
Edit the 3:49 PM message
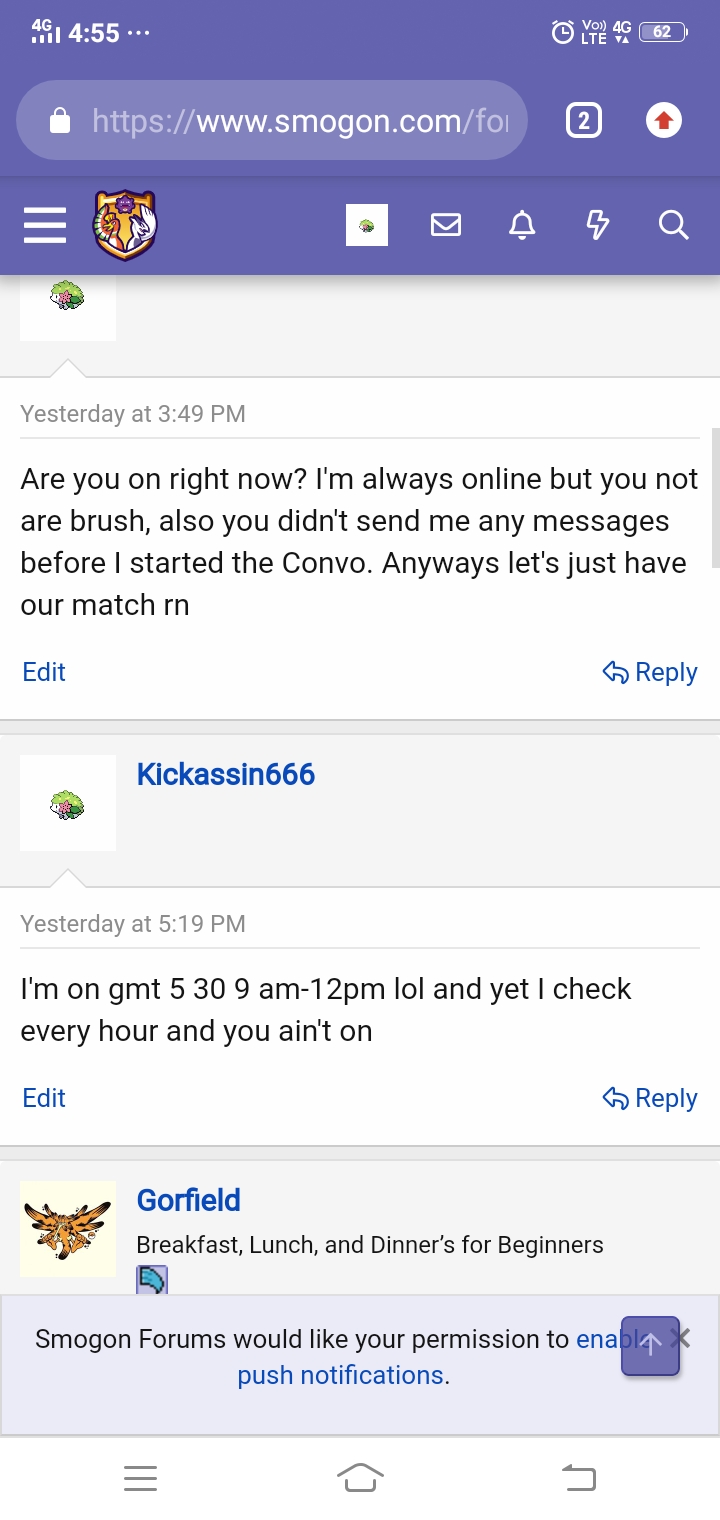coord(44,672)
